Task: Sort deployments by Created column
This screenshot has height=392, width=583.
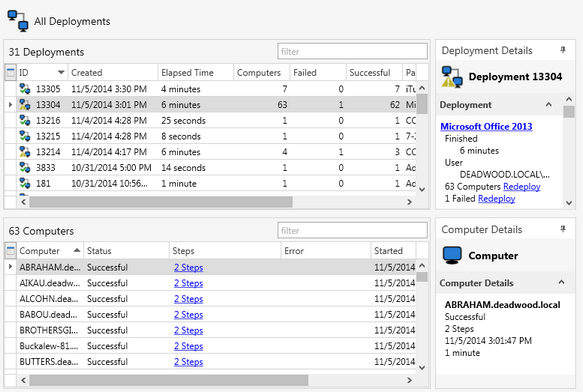Action: [x=113, y=73]
